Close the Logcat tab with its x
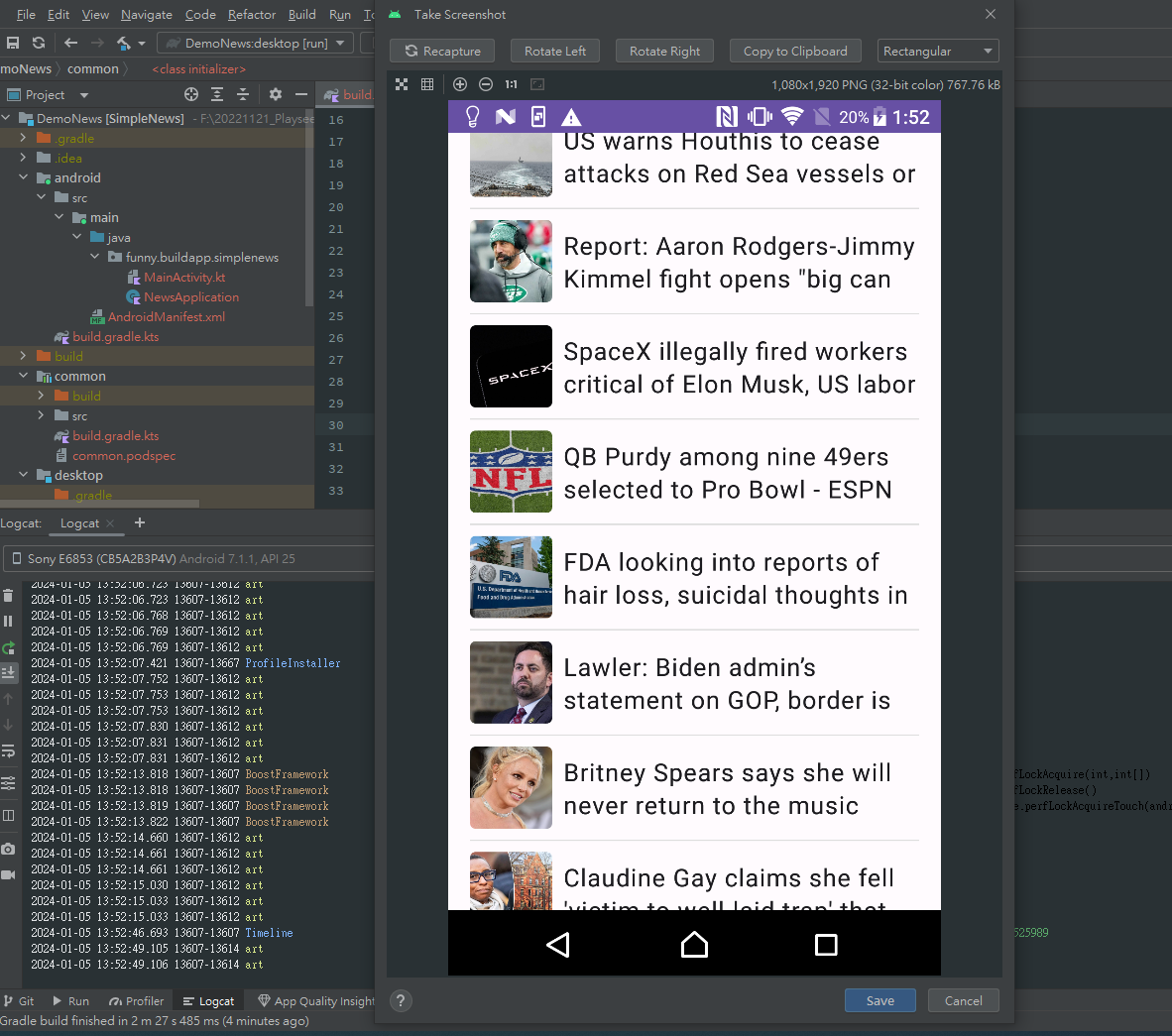Screen dimensions: 1172x1036 (111, 523)
